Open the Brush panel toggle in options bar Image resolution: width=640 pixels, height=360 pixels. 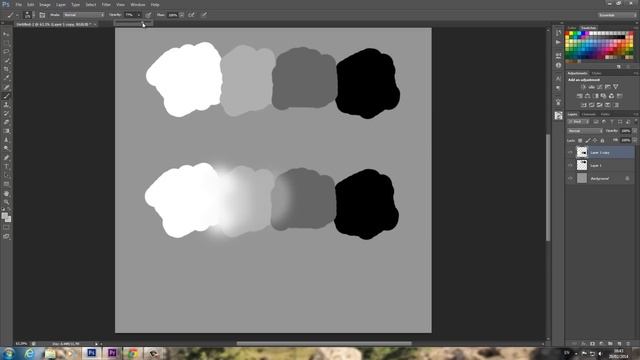[x=42, y=15]
